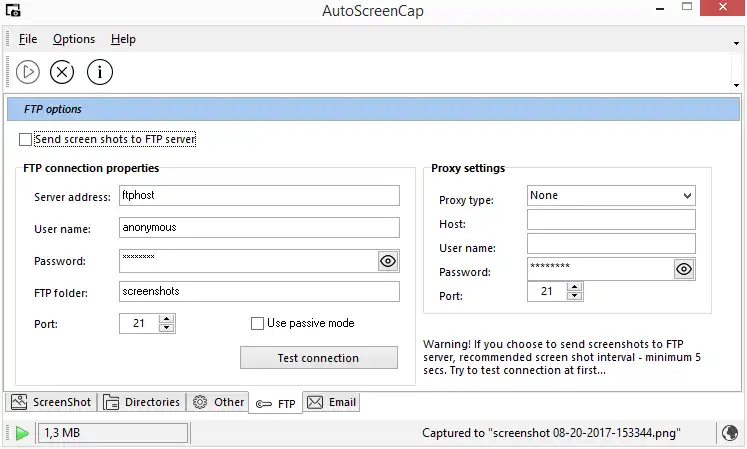Check Use passive mode option
Screen dimensions: 747x449
click(257, 323)
